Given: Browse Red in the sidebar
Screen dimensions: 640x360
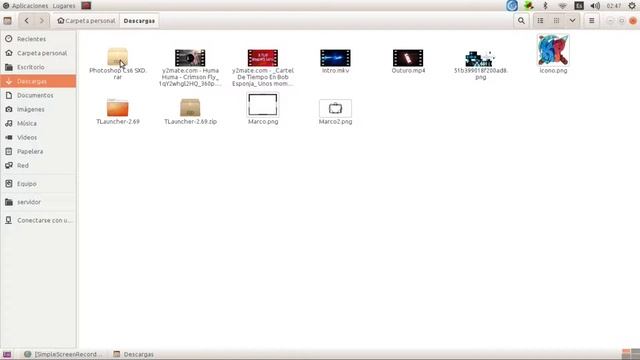Looking at the screenshot, I should 38,166.
